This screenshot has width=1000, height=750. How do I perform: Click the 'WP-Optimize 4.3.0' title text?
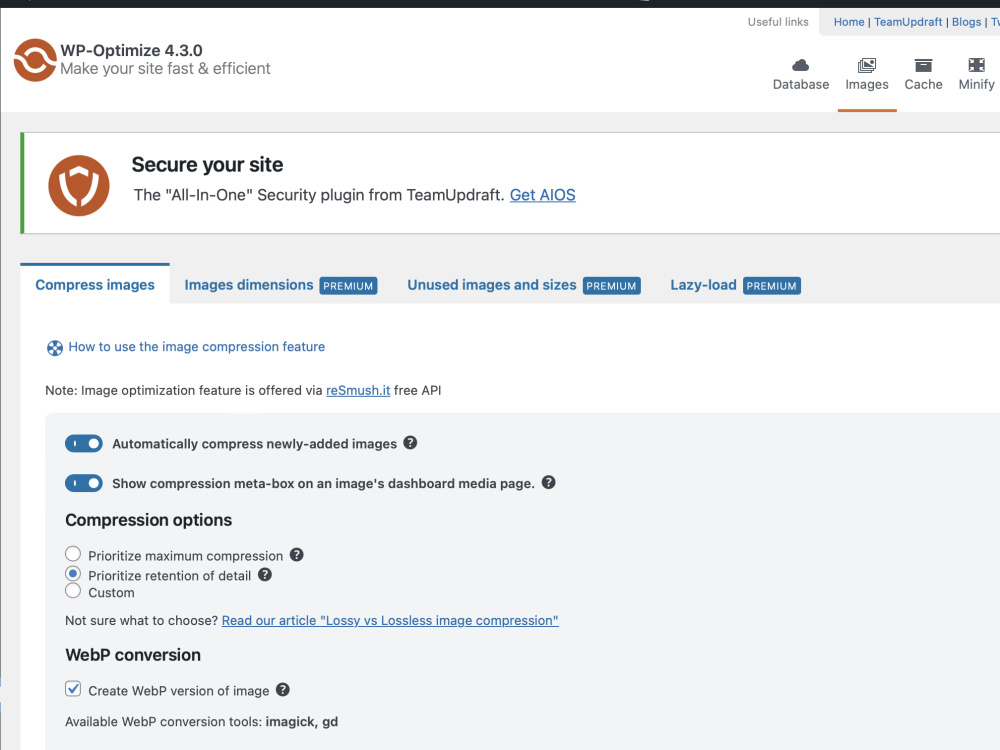131,50
